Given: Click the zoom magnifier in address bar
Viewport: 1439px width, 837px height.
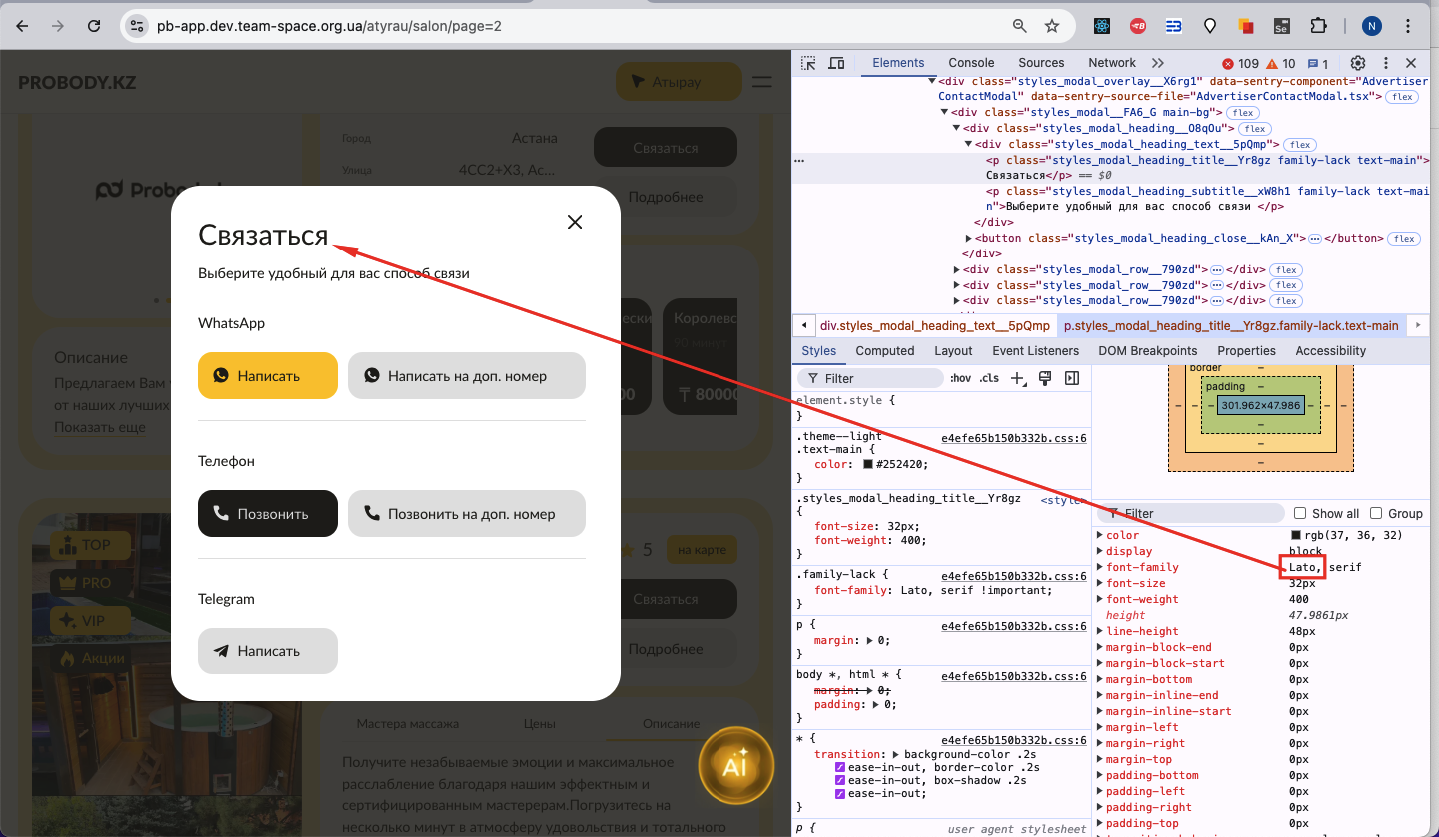Looking at the screenshot, I should pyautogui.click(x=1020, y=26).
